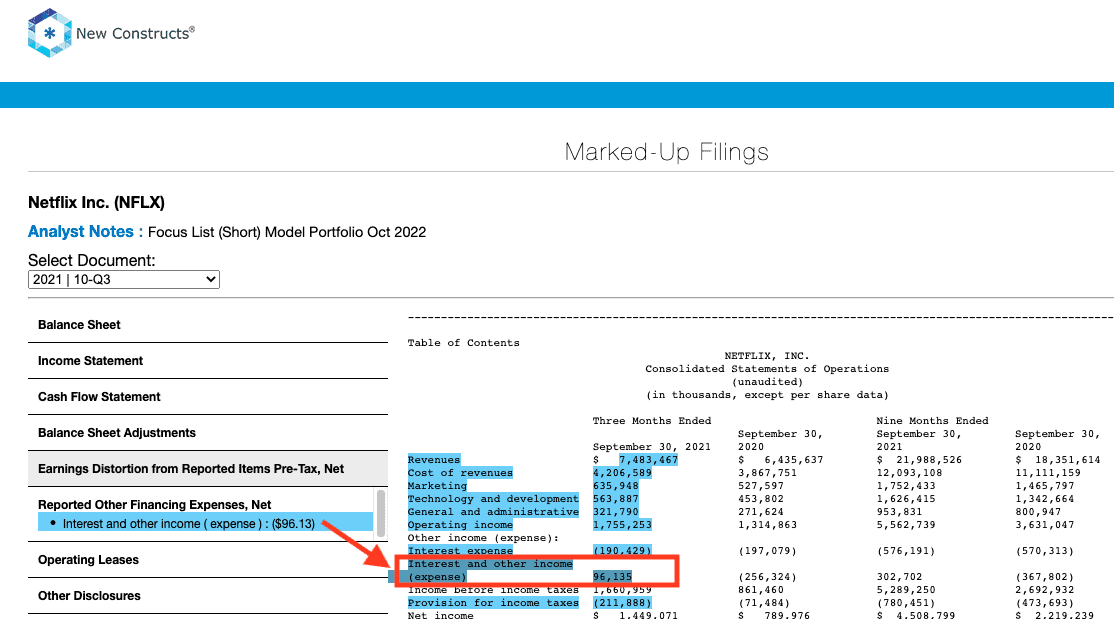The width and height of the screenshot is (1114, 619).
Task: Click the New Constructs hexagon logo
Action: tap(49, 33)
